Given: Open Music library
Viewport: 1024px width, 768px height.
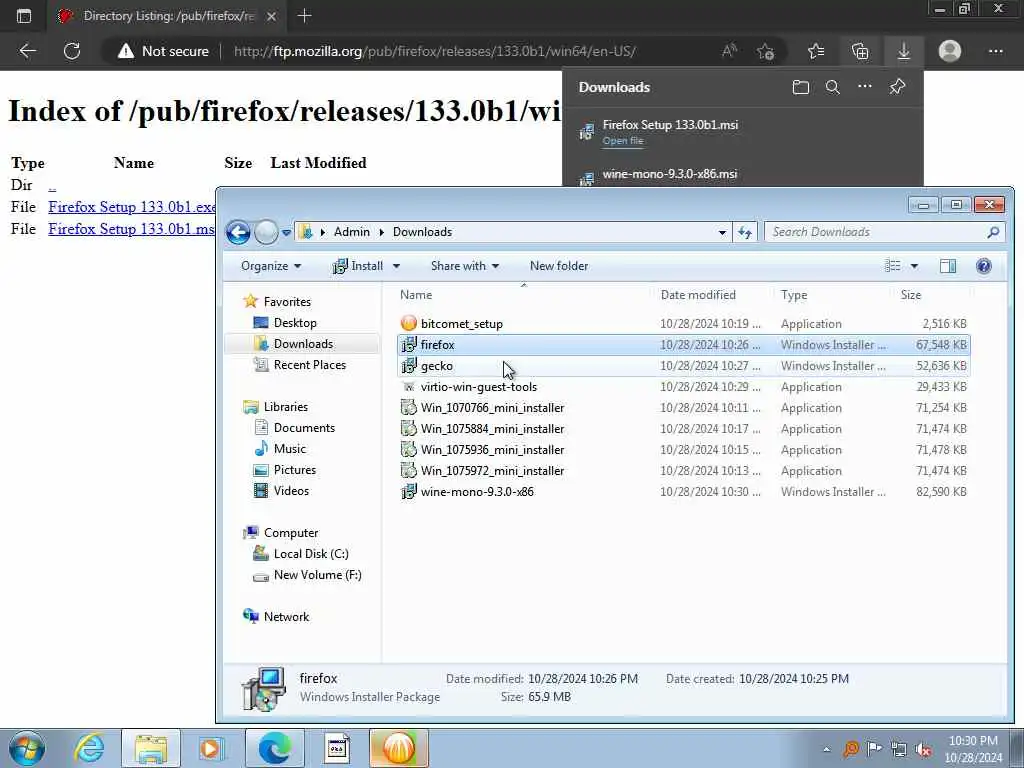Looking at the screenshot, I should click(x=290, y=449).
